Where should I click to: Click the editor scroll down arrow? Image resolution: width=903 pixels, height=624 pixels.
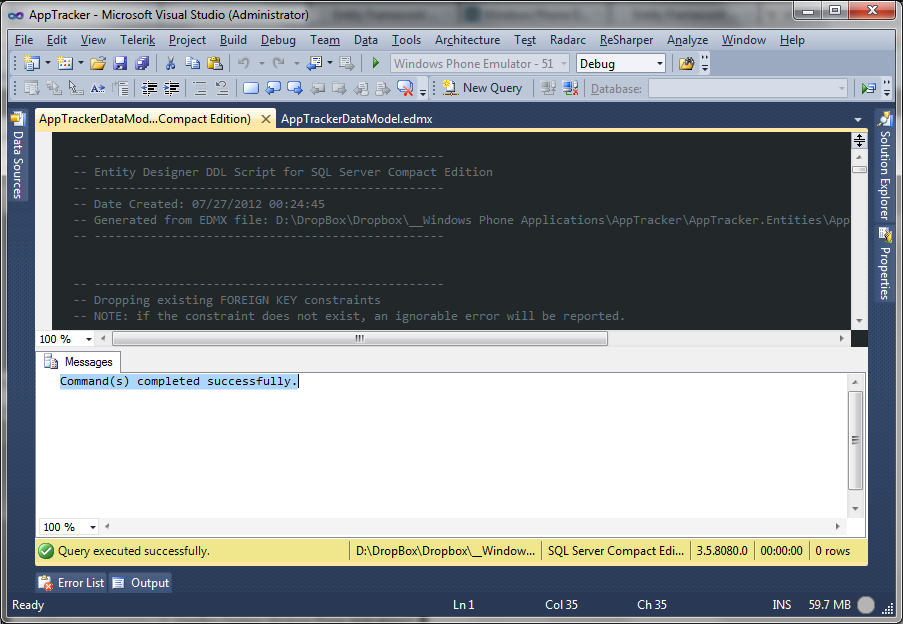click(859, 321)
